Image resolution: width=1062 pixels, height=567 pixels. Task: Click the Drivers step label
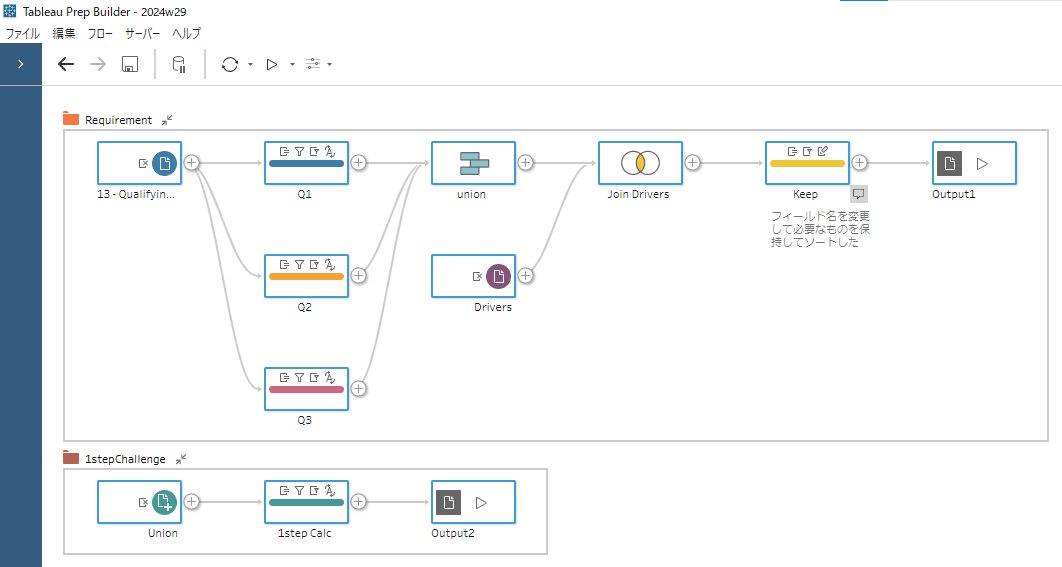[x=493, y=308]
